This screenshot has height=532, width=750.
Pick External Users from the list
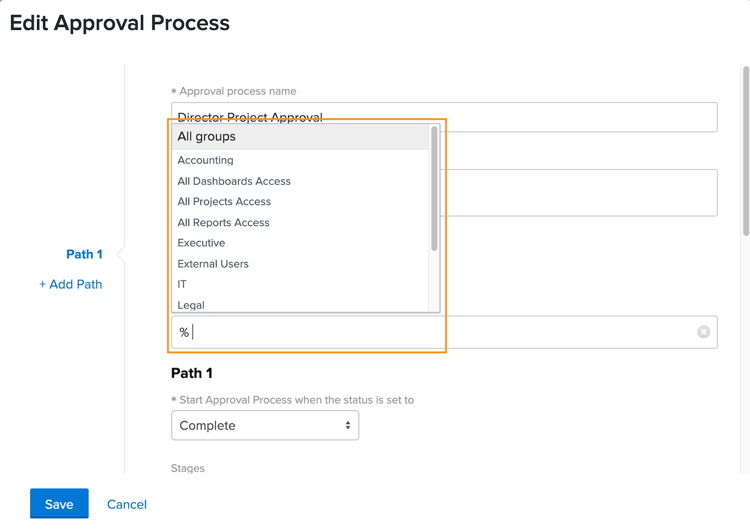click(213, 264)
